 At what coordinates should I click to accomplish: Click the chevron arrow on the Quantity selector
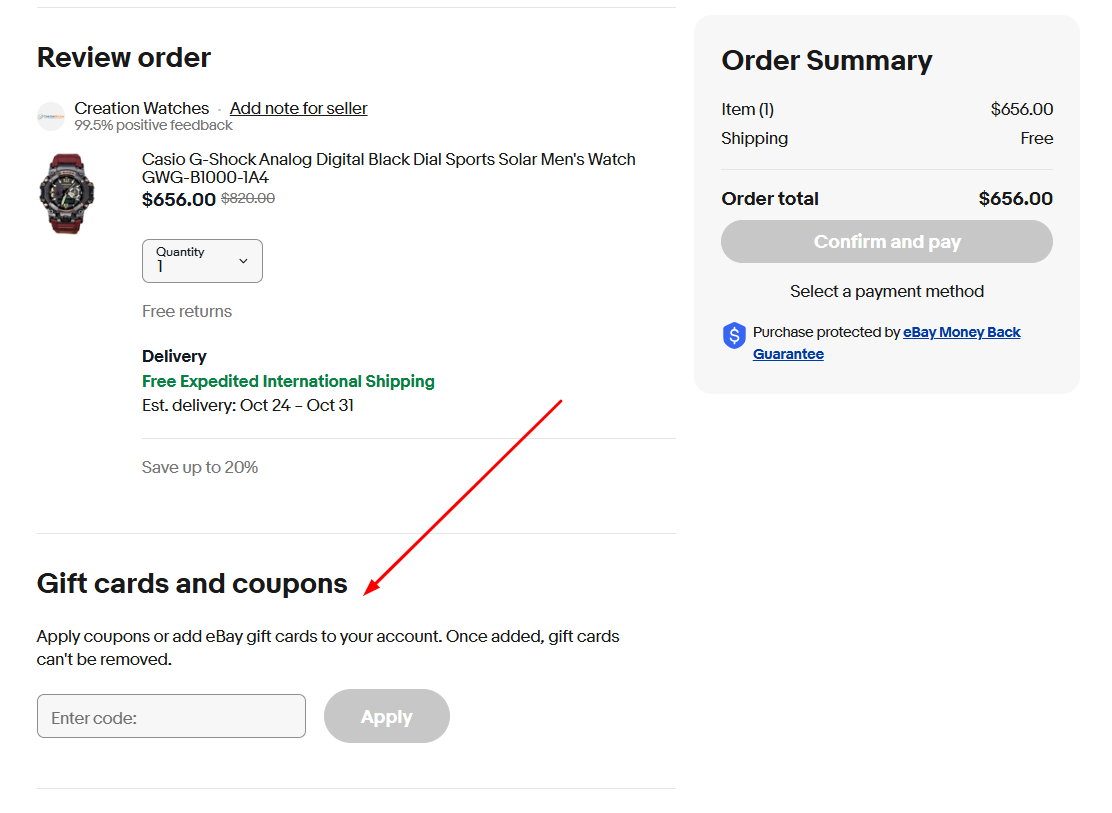click(x=242, y=260)
